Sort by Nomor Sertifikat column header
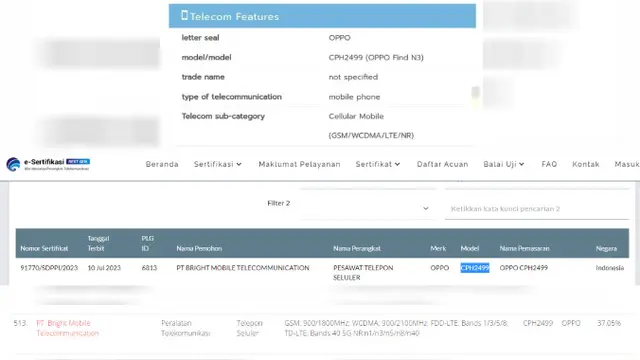Image resolution: width=640 pixels, height=360 pixels. point(44,248)
